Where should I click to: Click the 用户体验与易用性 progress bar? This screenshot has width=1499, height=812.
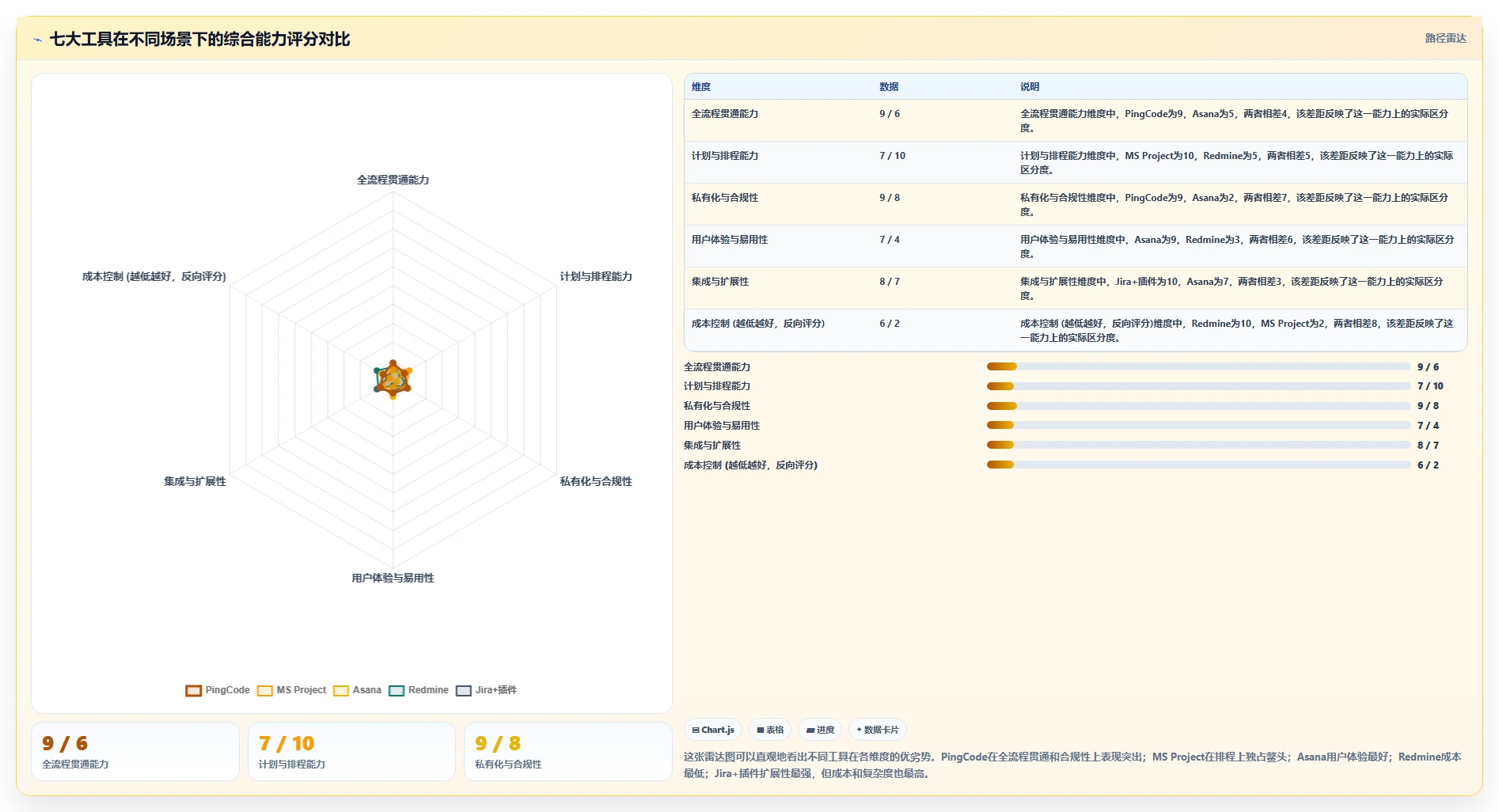click(1198, 425)
